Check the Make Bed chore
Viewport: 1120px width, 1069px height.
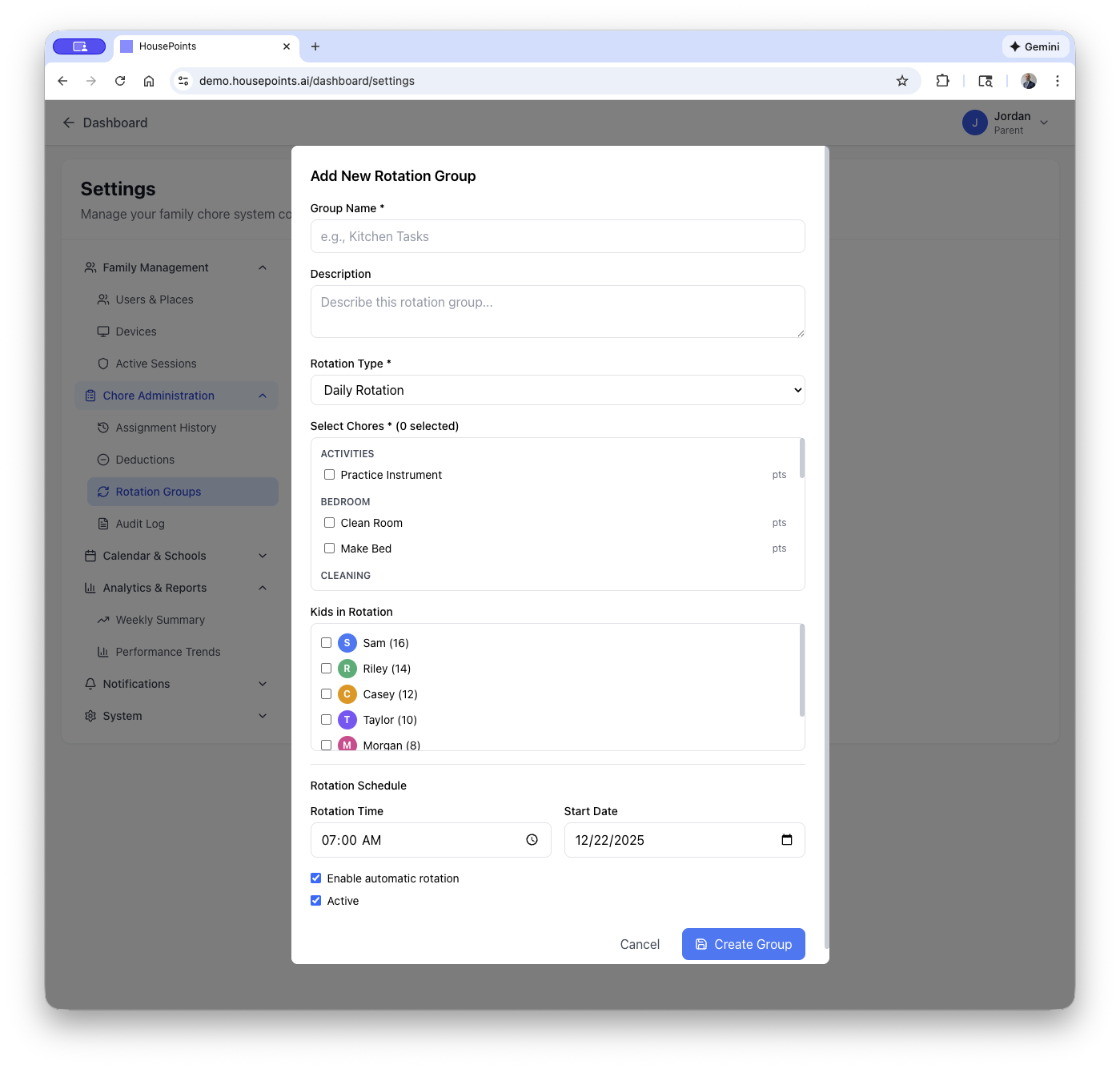click(329, 549)
